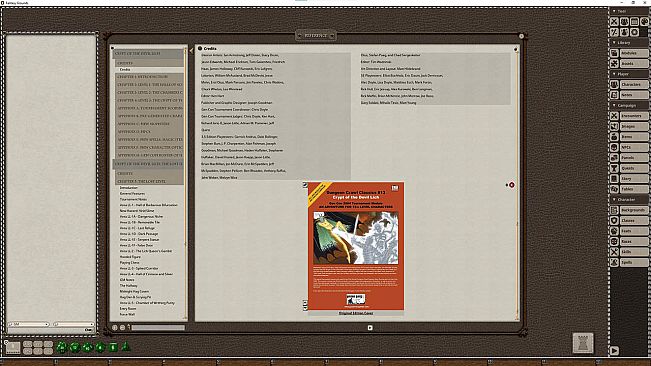This screenshot has height=366, width=651.
Task: Collapse the Character sidebar section
Action: [x=614, y=200]
